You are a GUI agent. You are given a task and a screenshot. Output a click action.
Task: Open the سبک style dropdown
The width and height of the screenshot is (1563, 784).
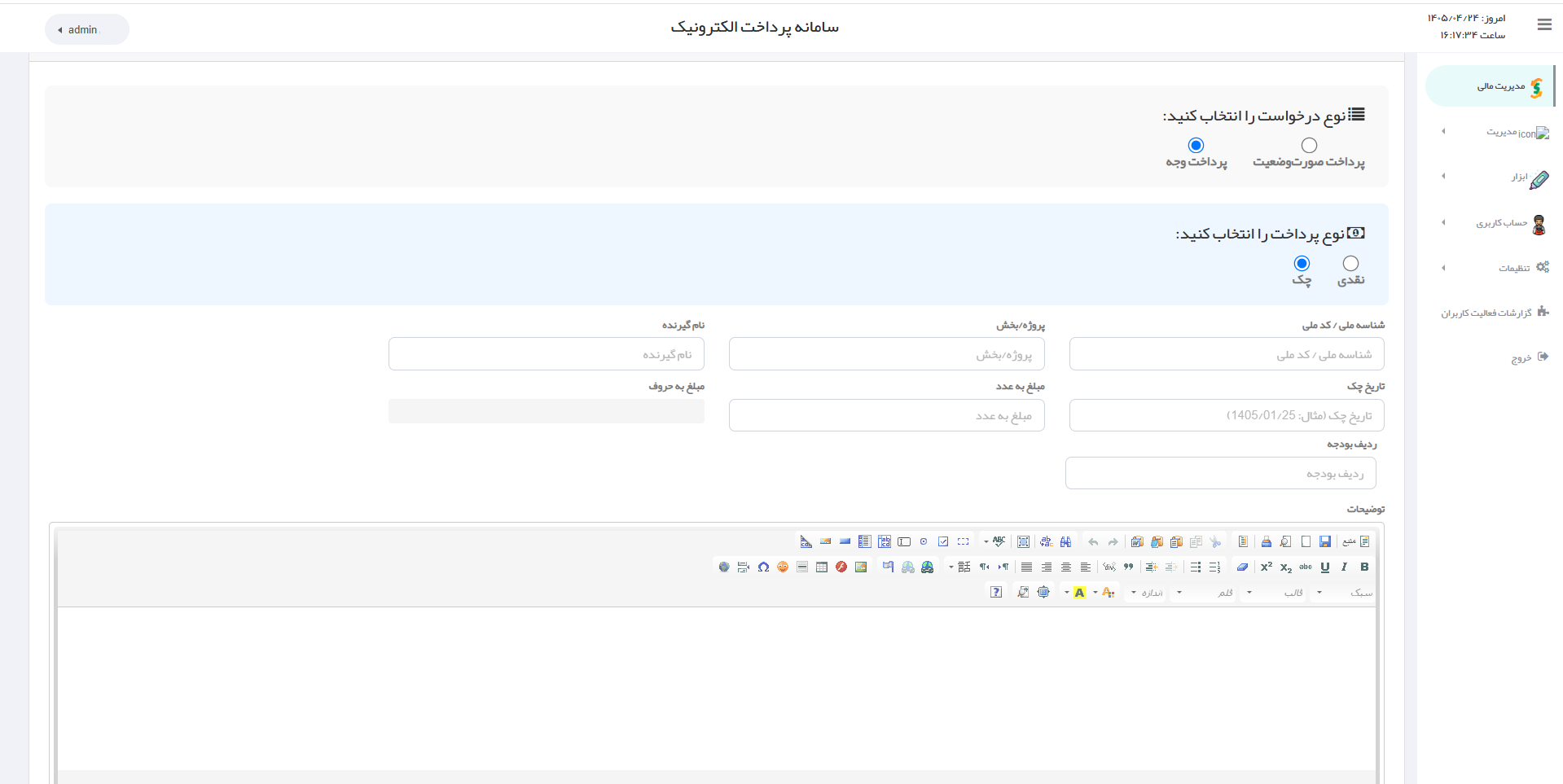[1344, 593]
